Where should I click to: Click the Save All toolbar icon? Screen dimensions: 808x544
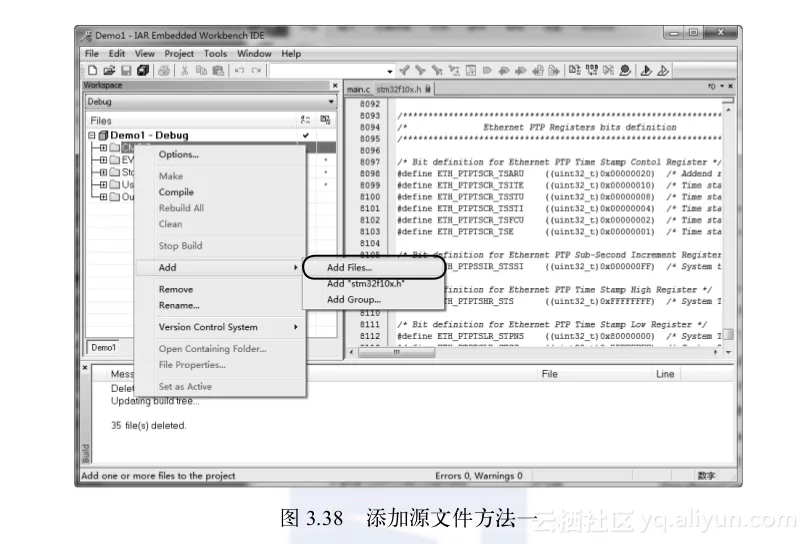(x=143, y=71)
